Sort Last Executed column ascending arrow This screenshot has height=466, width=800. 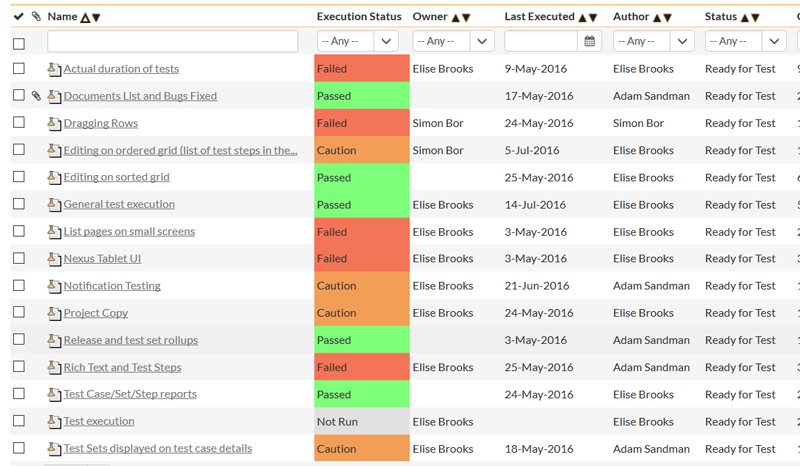[x=581, y=17]
